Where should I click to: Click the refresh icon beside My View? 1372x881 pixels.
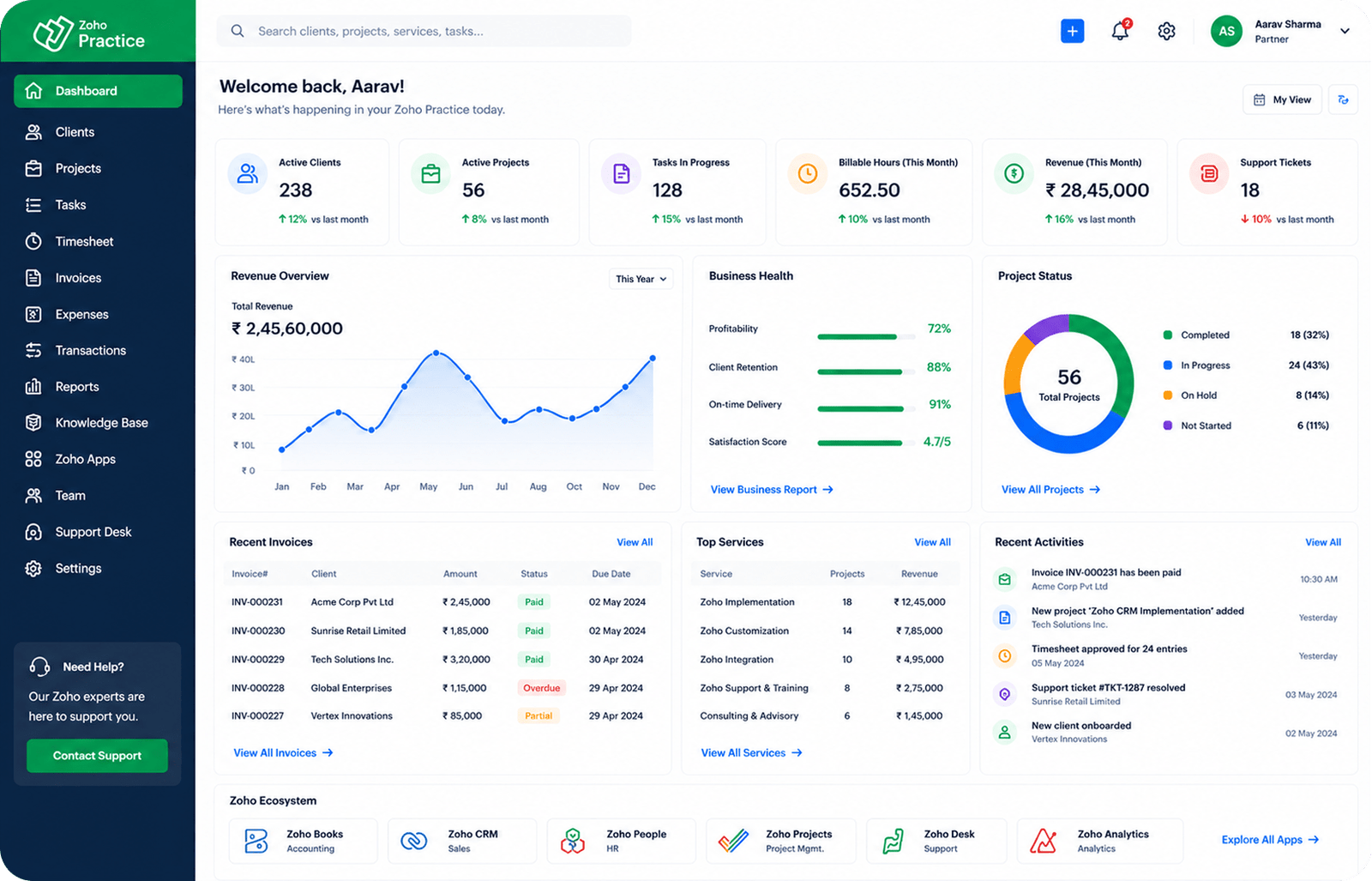click(1343, 100)
